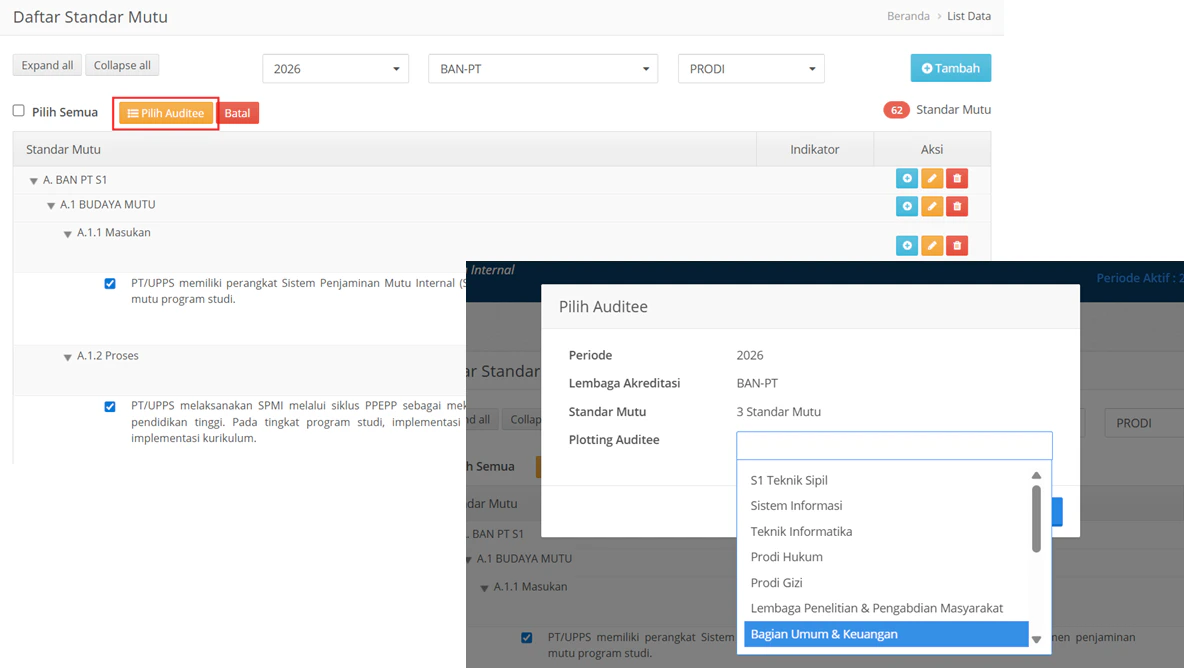Add item under A.1 BUDAYA MUTU
The height and width of the screenshot is (668, 1184).
coord(907,206)
